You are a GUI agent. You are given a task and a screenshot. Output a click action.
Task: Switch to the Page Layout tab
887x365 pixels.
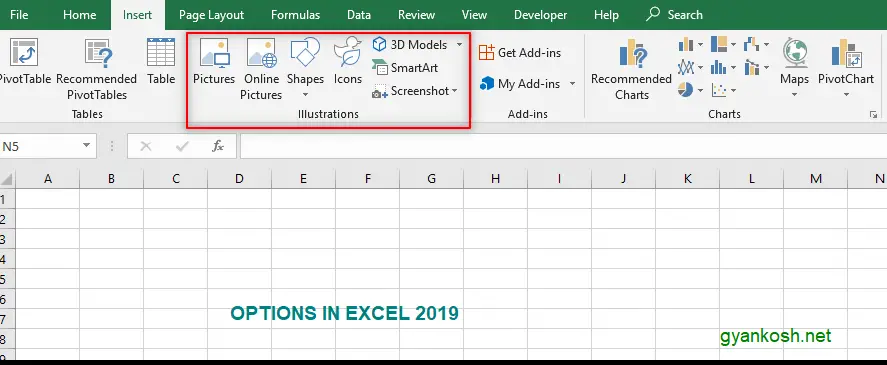point(211,15)
